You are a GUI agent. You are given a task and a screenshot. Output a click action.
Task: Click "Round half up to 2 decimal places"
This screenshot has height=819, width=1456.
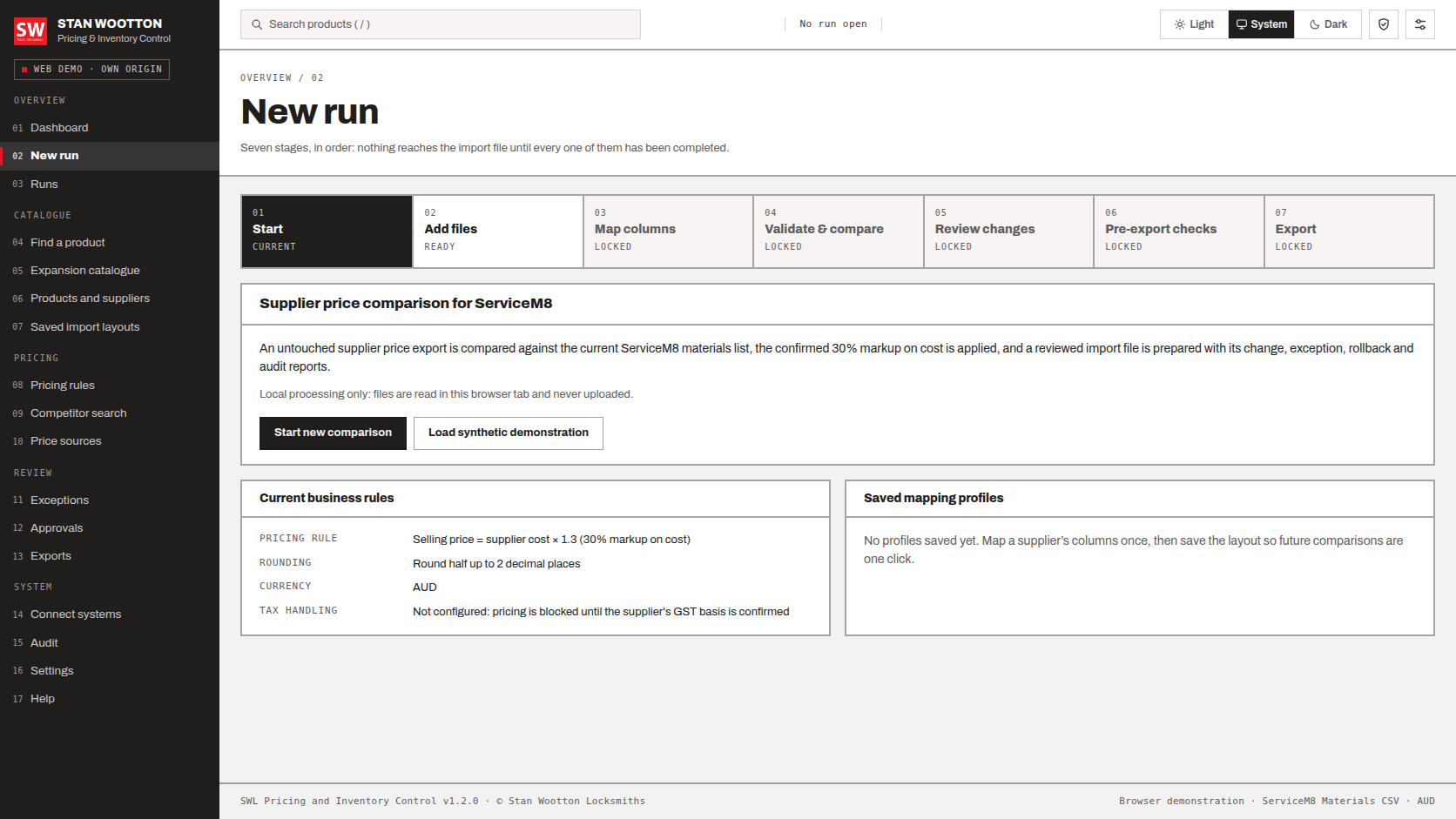pyautogui.click(x=496, y=564)
